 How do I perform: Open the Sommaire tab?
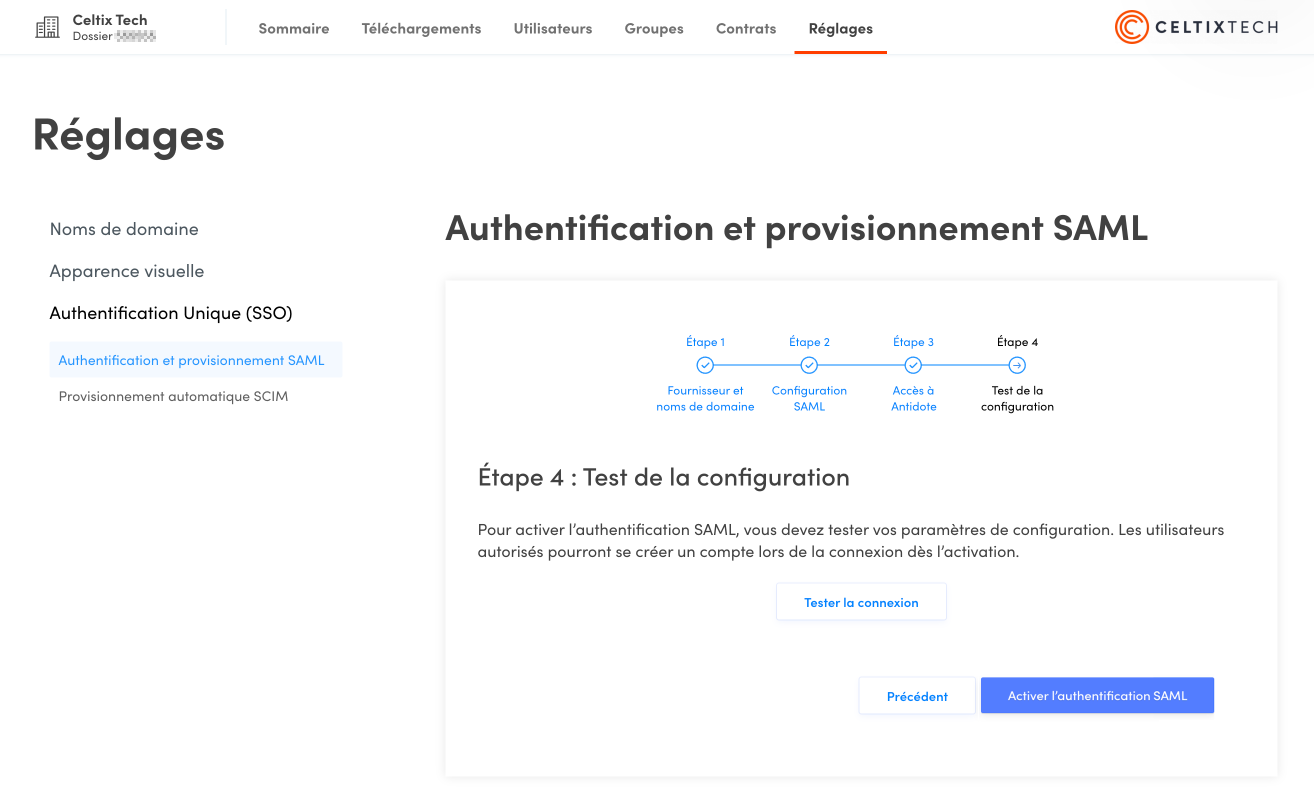pyautogui.click(x=294, y=29)
